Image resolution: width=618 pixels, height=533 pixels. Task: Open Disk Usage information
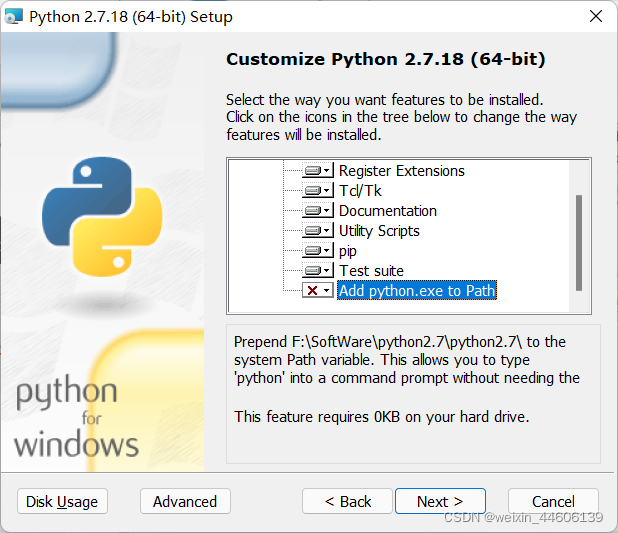point(62,501)
